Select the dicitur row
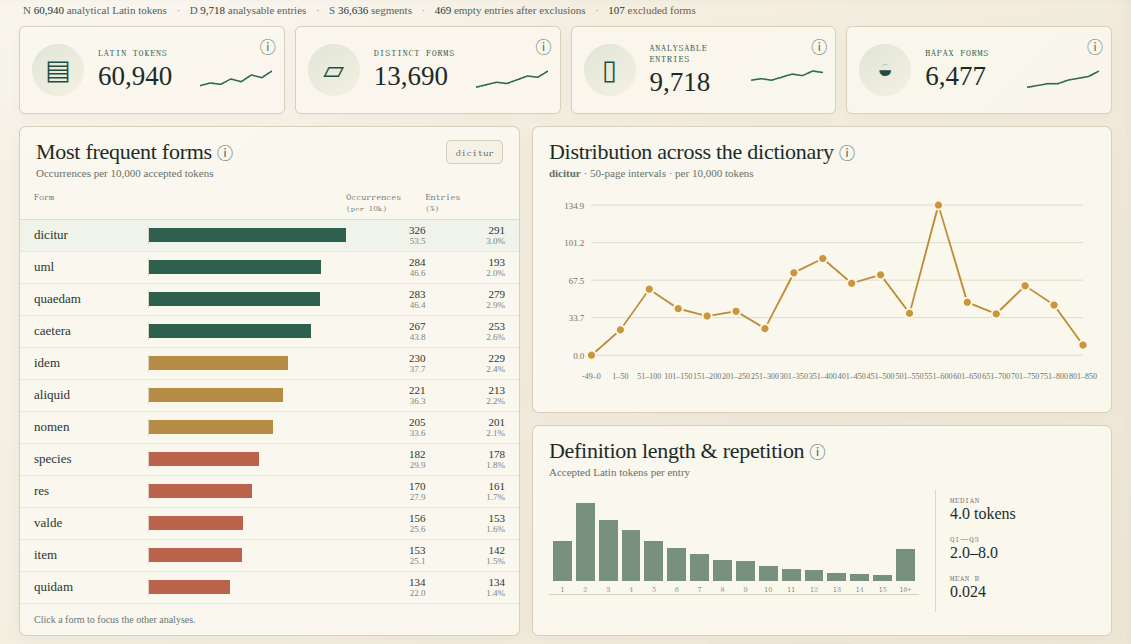 [x=269, y=235]
